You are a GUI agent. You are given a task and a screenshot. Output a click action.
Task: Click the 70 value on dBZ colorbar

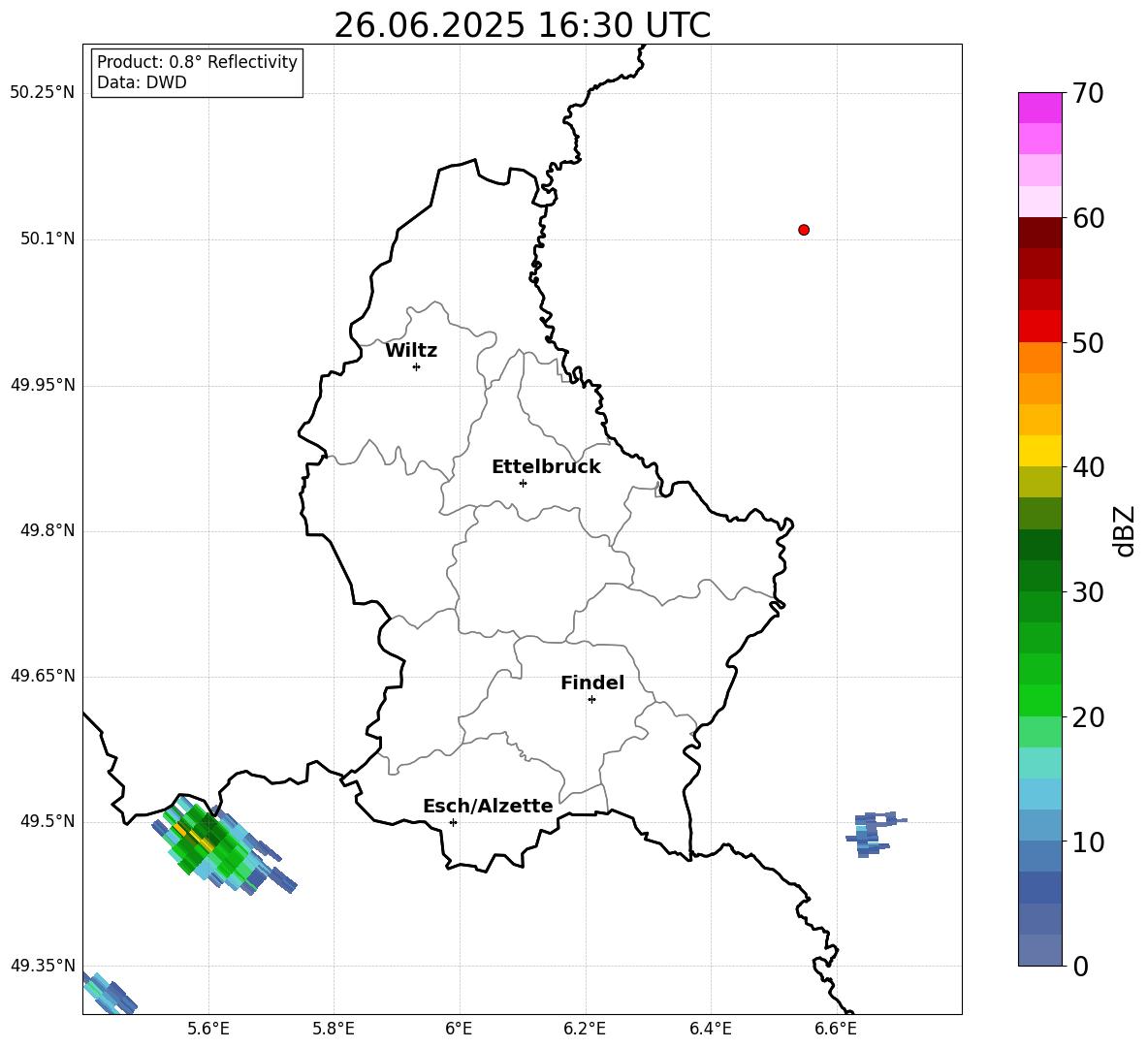point(1086,94)
